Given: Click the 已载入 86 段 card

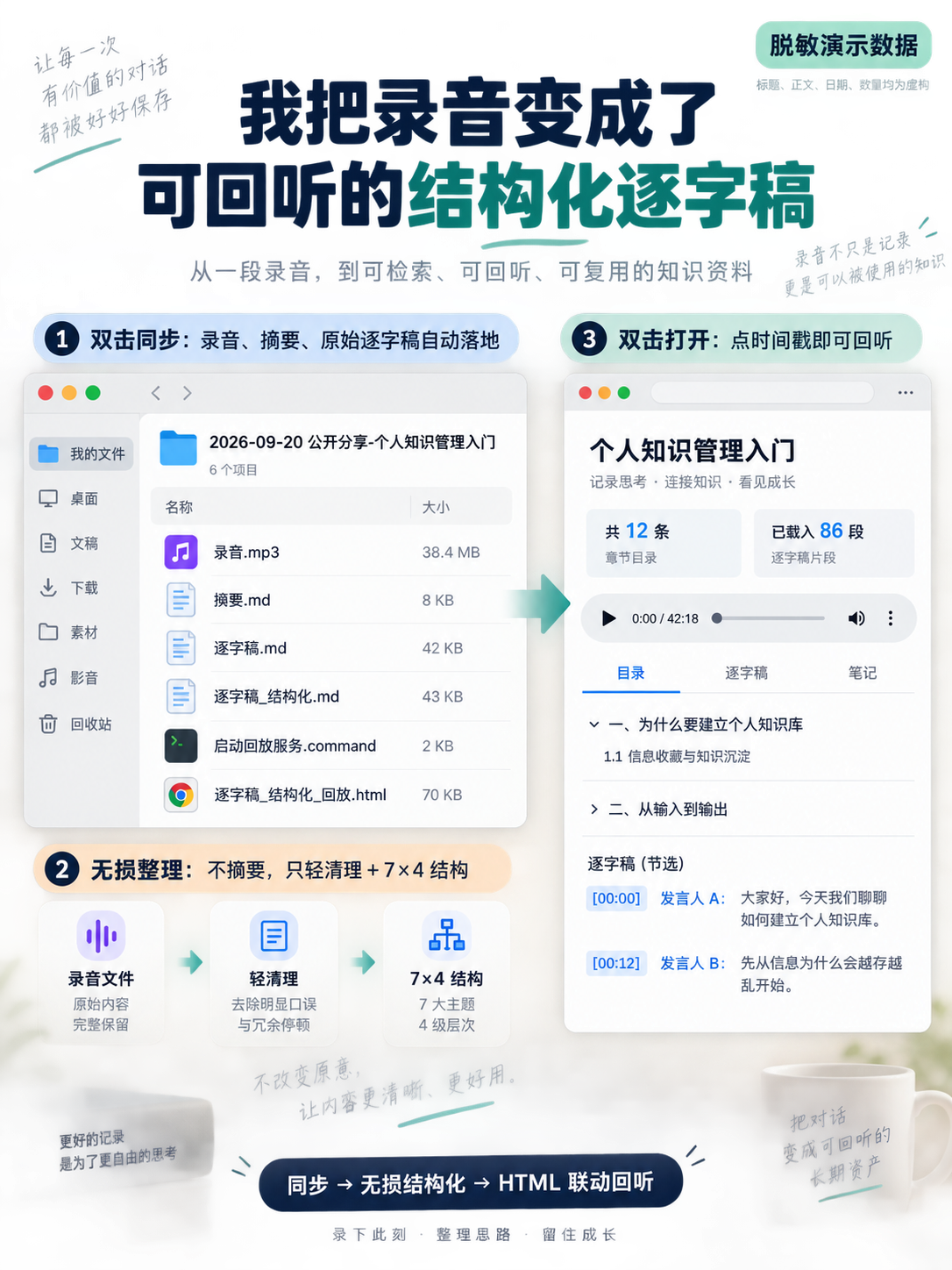Looking at the screenshot, I should coord(834,543).
